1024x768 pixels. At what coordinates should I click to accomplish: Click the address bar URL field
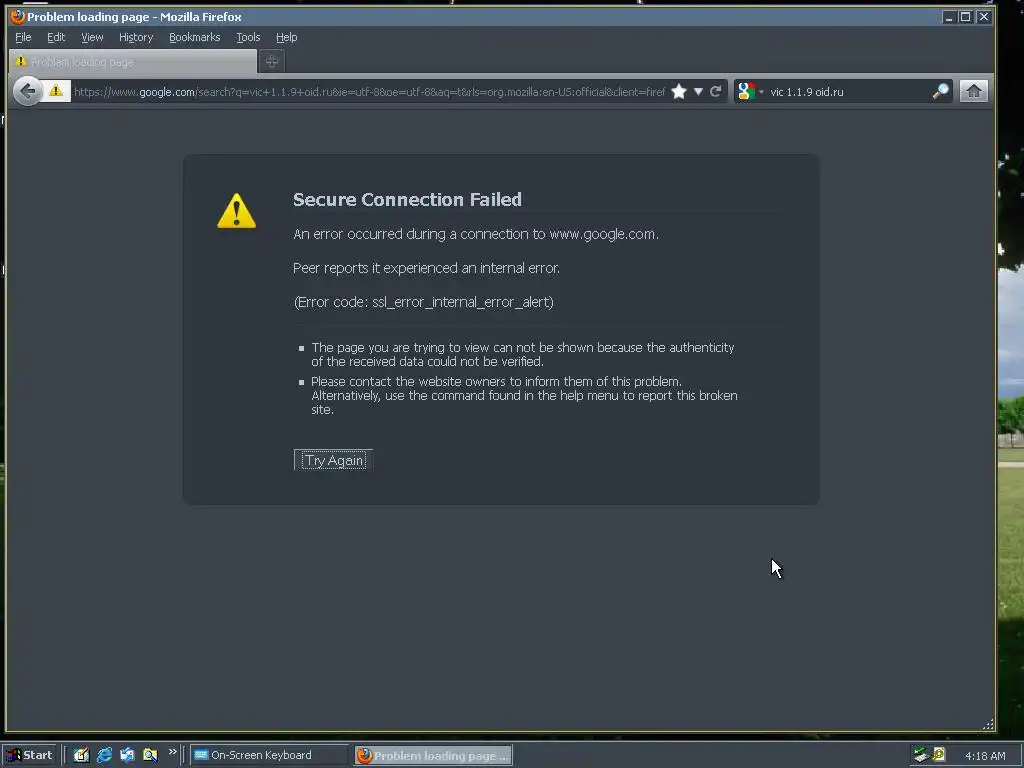[x=368, y=91]
